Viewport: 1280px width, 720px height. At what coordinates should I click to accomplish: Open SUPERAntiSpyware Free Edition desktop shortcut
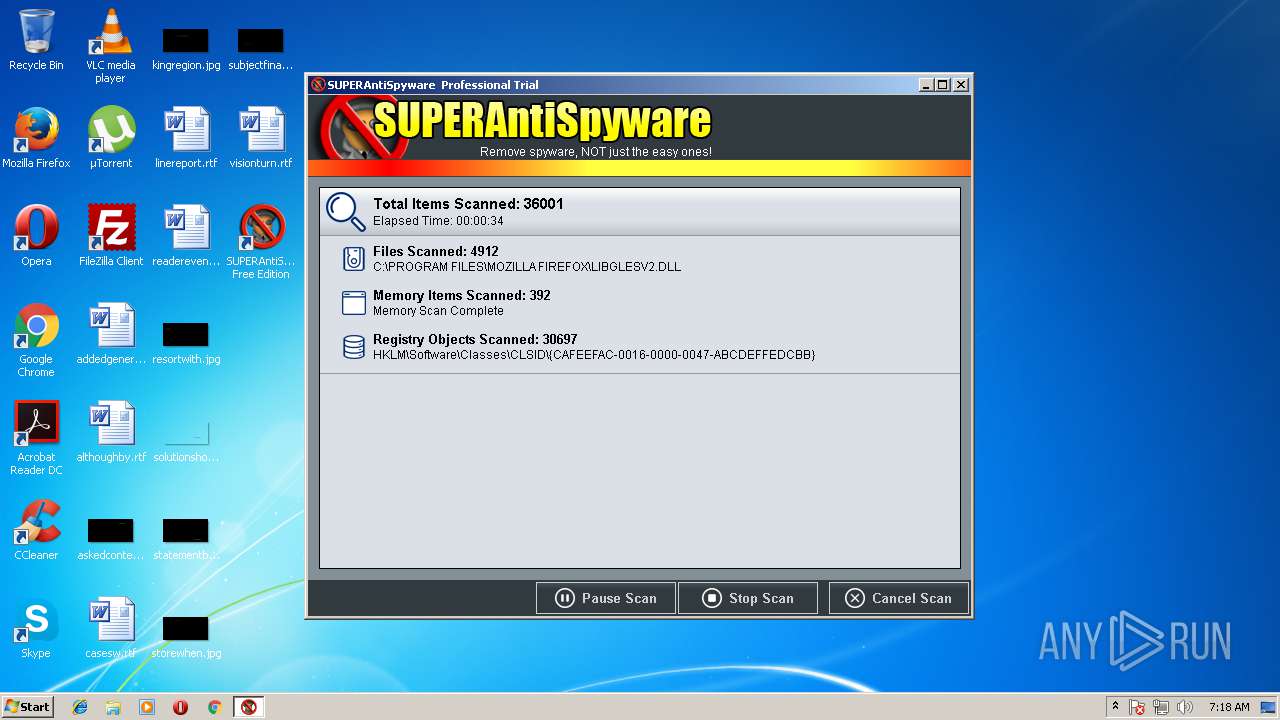click(261, 243)
